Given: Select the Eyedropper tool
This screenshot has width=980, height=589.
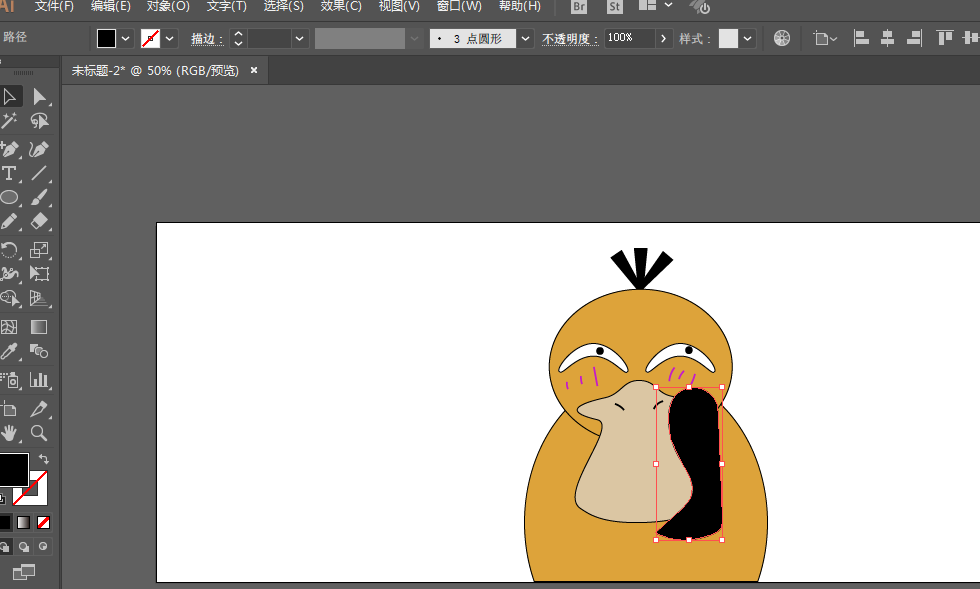Looking at the screenshot, I should click(10, 351).
